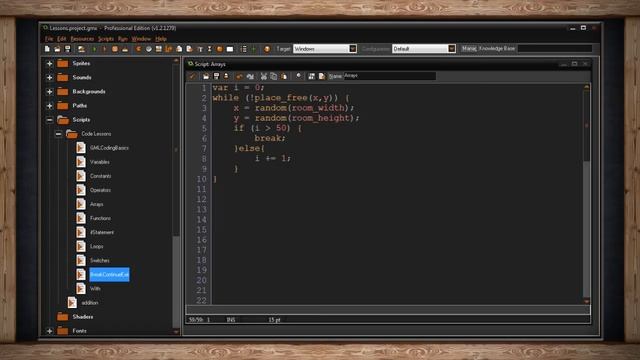
Task: Collapse the Code Lessons group
Action: pos(58,134)
